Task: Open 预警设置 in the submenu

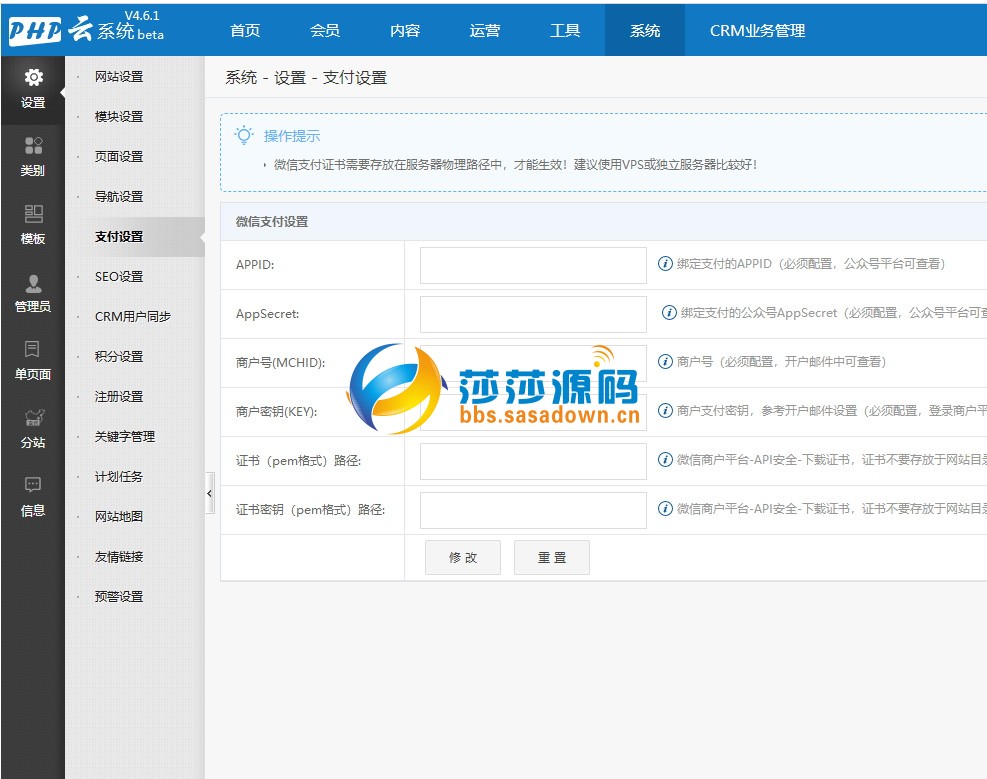Action: coord(119,597)
